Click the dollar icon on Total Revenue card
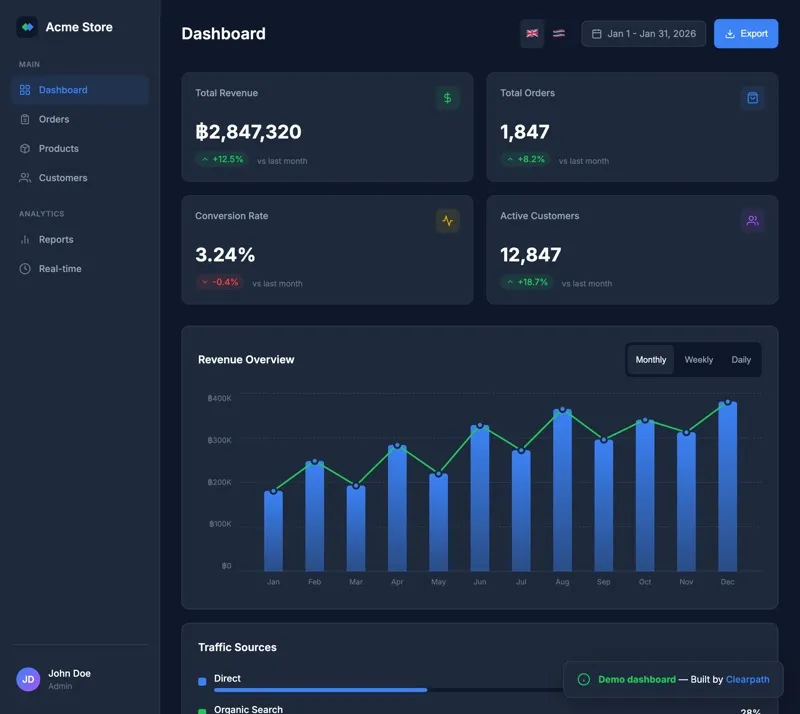The image size is (800, 714). [447, 98]
